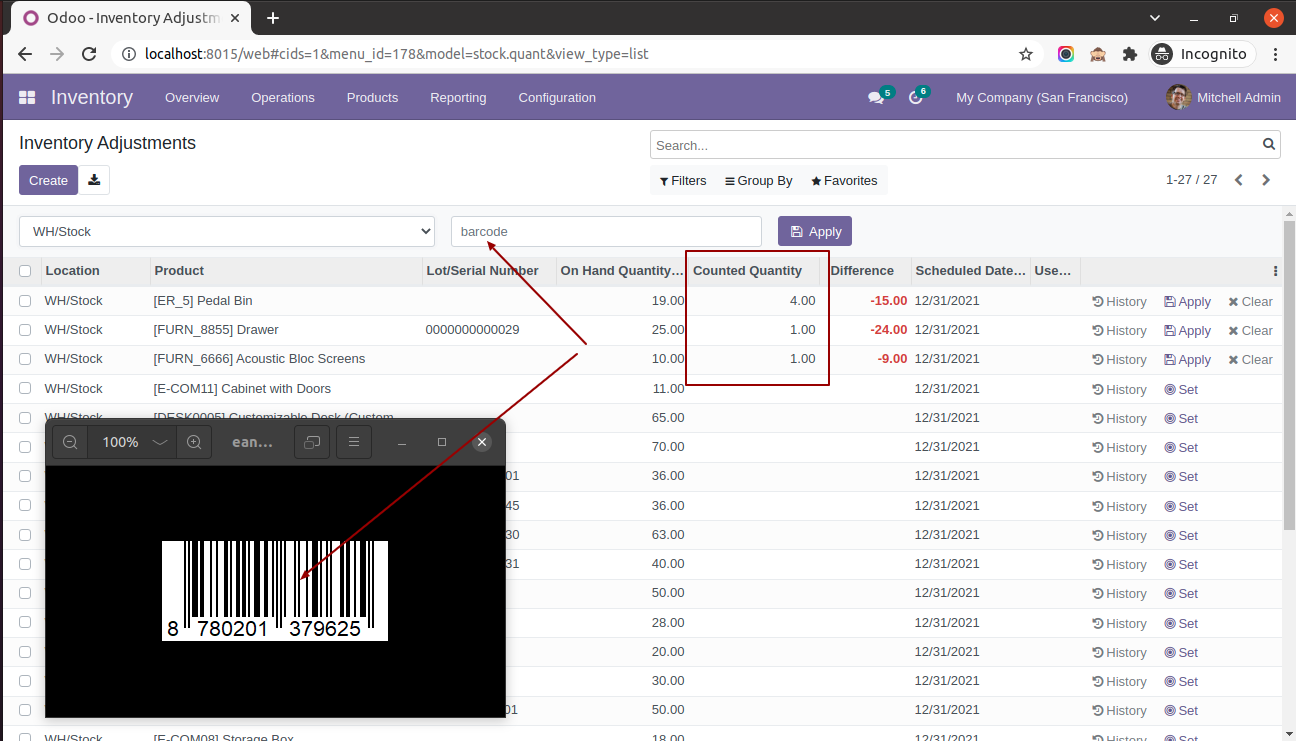Click the browser address bar URL
Viewport: 1296px width, 741px height.
tap(396, 54)
